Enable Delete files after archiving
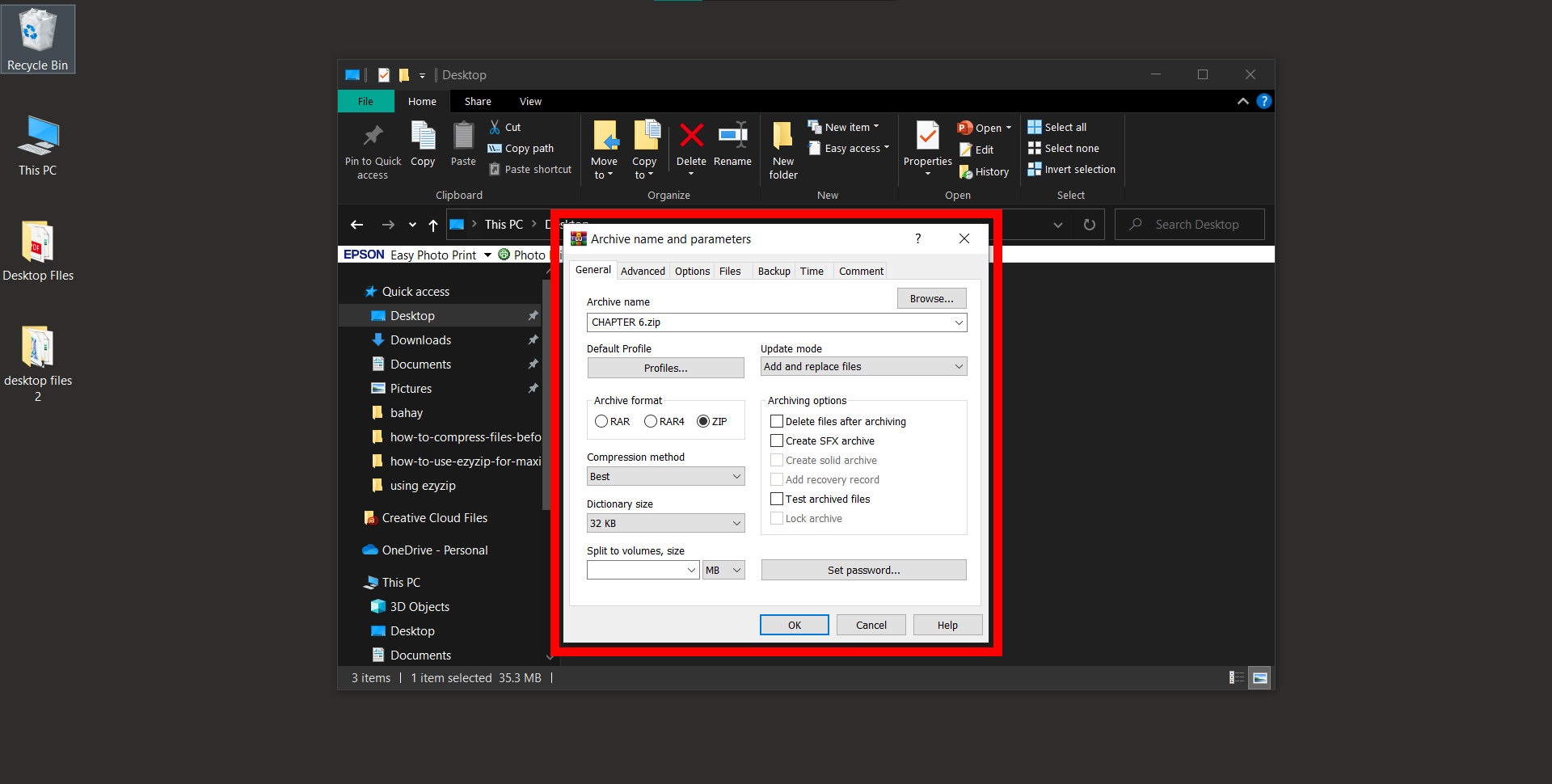This screenshot has height=784, width=1552. tap(777, 421)
